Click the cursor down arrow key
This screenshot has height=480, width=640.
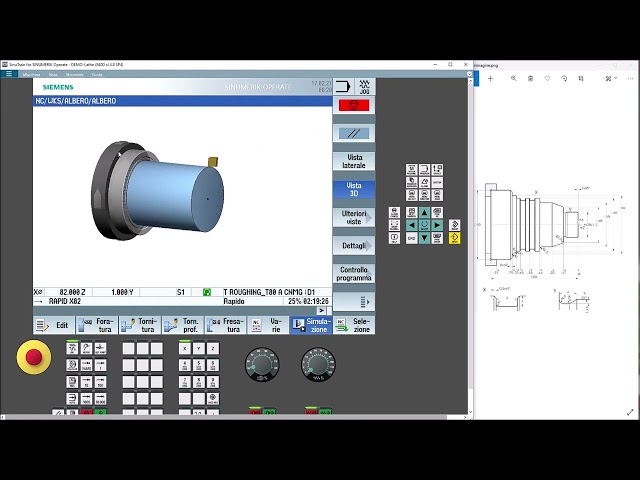[x=424, y=238]
